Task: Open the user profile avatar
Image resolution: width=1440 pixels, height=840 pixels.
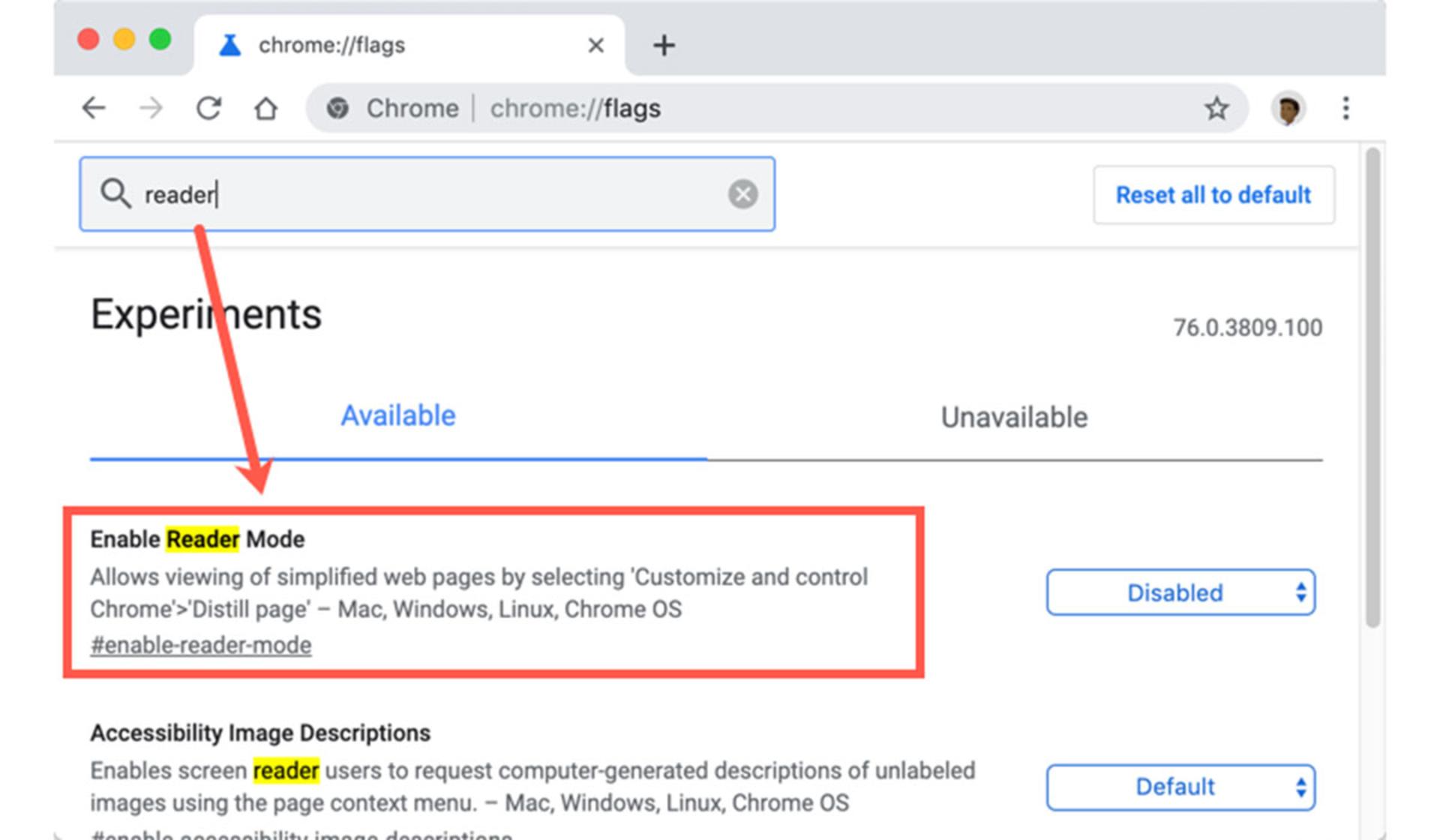Action: coord(1288,109)
